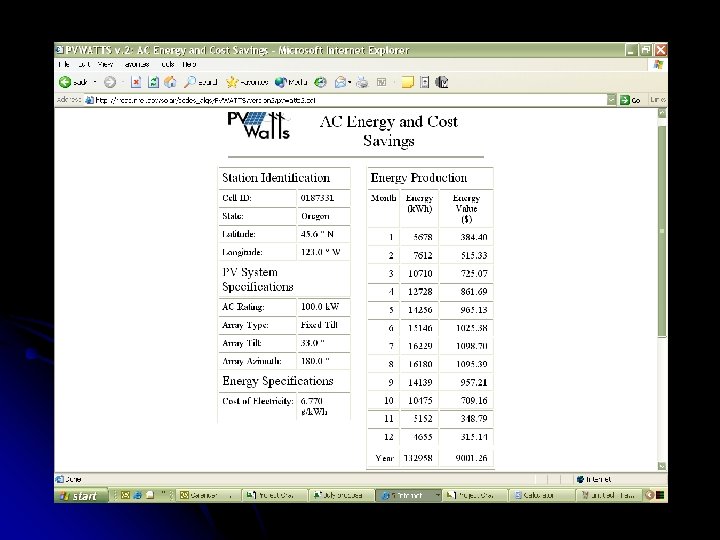Switch to the untitled taskbar window at far right
This screenshot has width=720, height=540.
click(x=608, y=495)
